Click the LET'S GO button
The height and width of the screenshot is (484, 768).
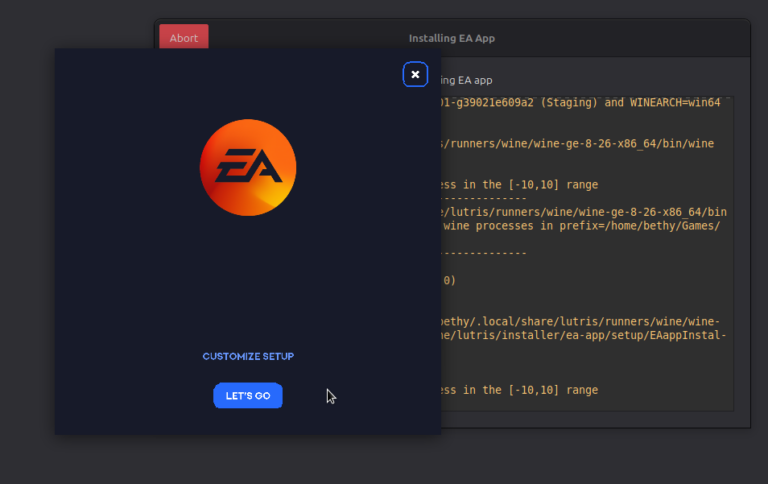click(x=248, y=395)
